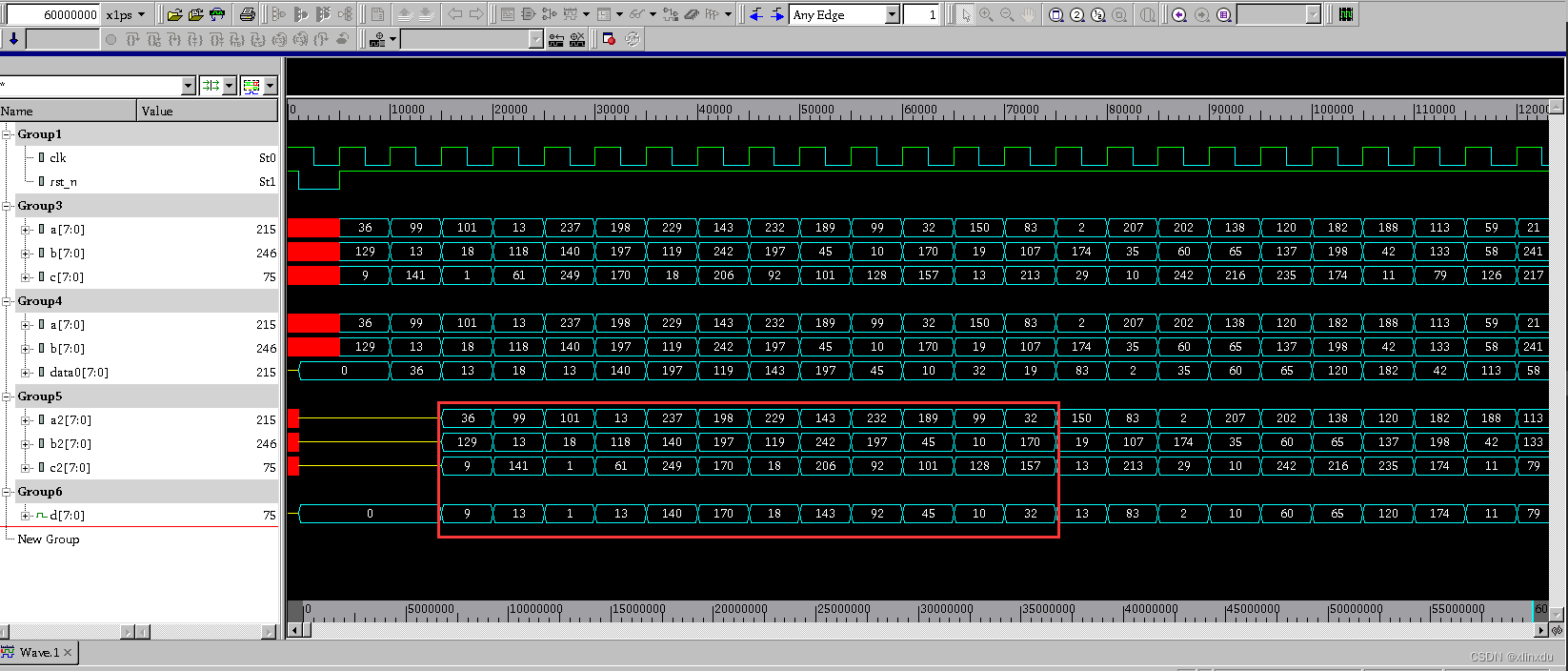Click value 141 in c2[7:0] waveform
Viewport: 1568px width, 671px height.
(518, 466)
